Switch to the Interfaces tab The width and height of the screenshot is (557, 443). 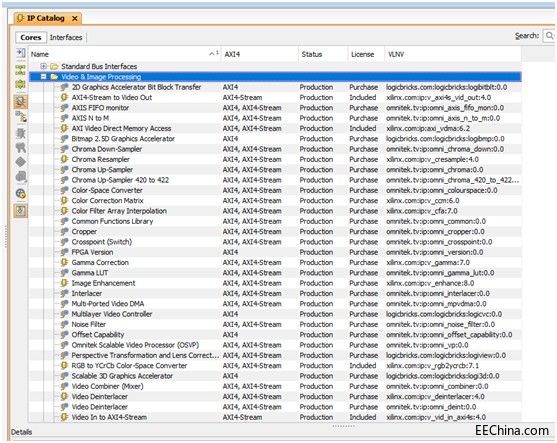pyautogui.click(x=66, y=37)
